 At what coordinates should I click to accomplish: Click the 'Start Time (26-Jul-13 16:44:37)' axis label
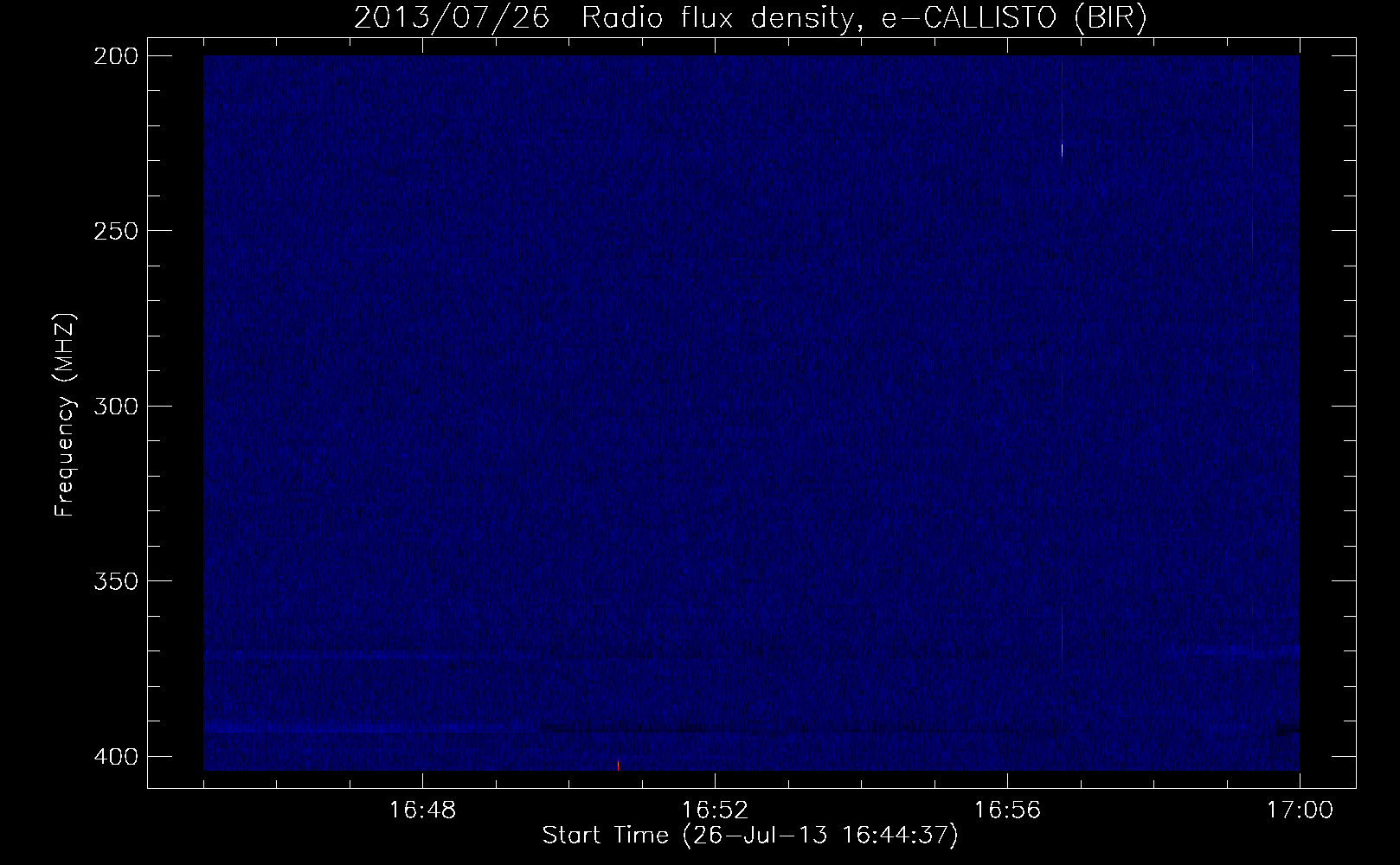[x=749, y=836]
